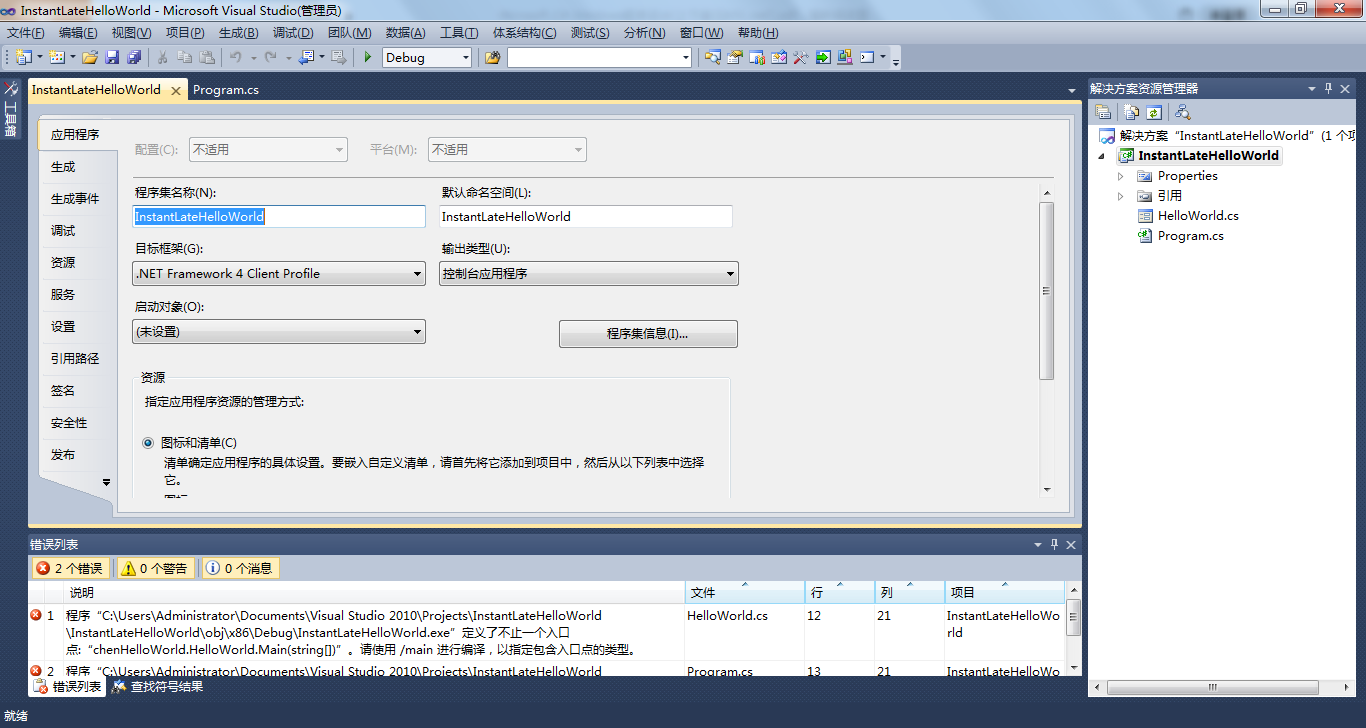Open the 生成(B) menu

pos(238,33)
